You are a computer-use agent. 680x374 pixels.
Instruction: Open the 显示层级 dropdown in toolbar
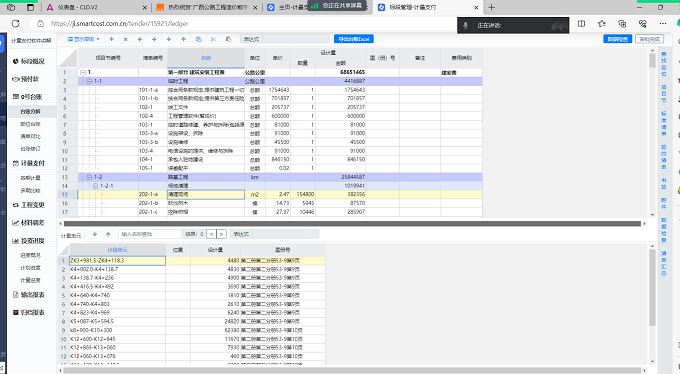pyautogui.click(x=84, y=39)
